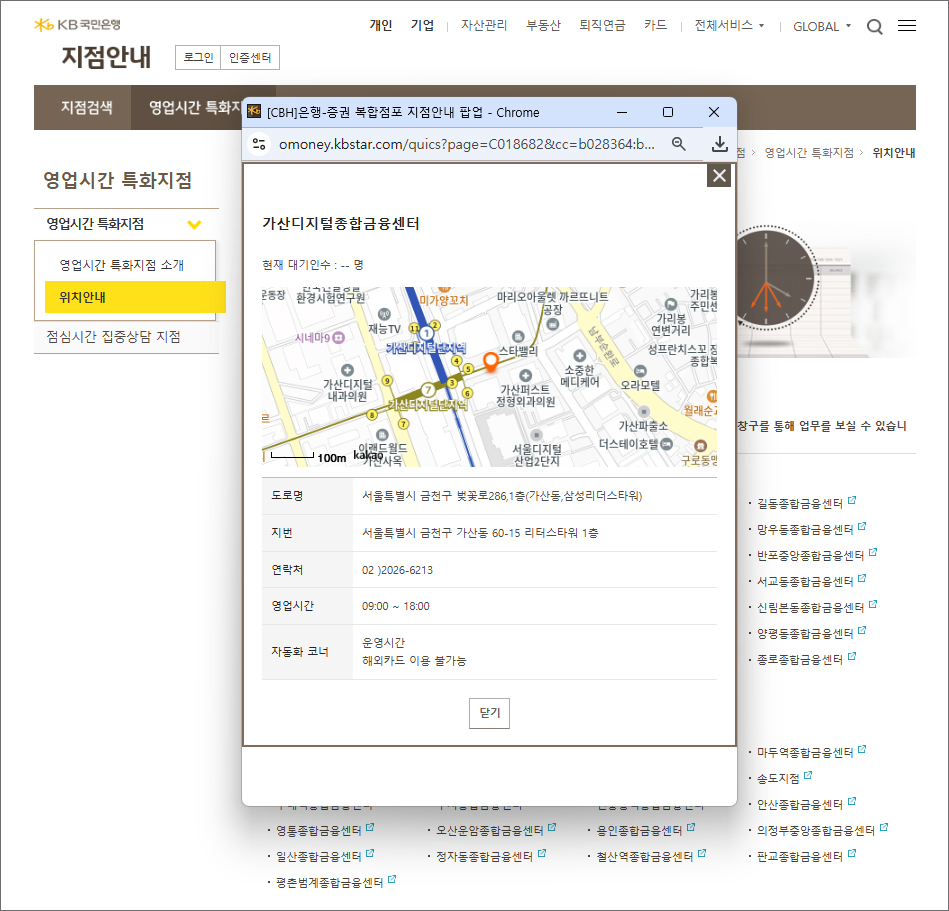Click the zoom magnifier icon in popup address bar
This screenshot has width=949, height=911.
point(678,144)
